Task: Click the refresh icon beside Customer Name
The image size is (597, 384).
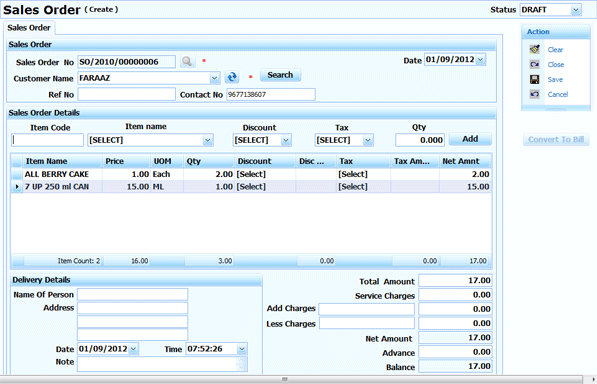Action: tap(232, 77)
